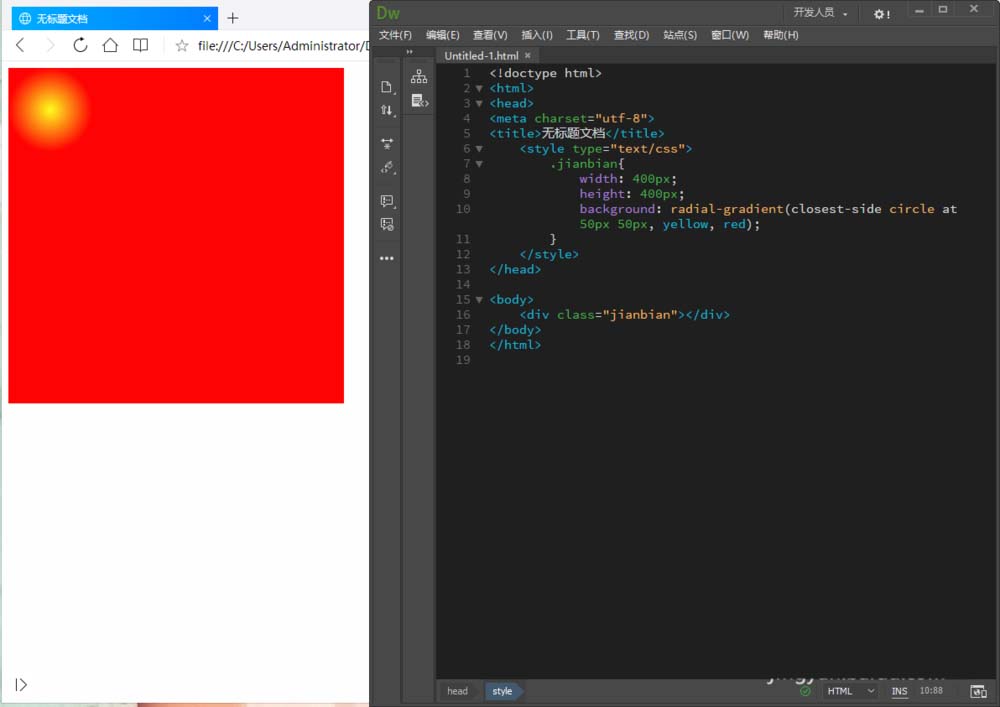Screen dimensions: 1000x707
Task: Click the Remove Comment toolbar icon
Action: tap(387, 225)
